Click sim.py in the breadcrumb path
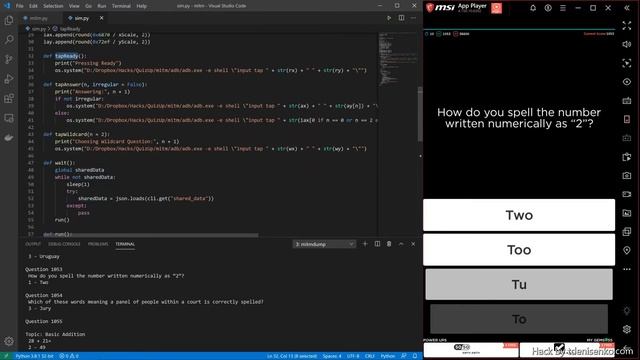This screenshot has width=640, height=360. click(39, 29)
